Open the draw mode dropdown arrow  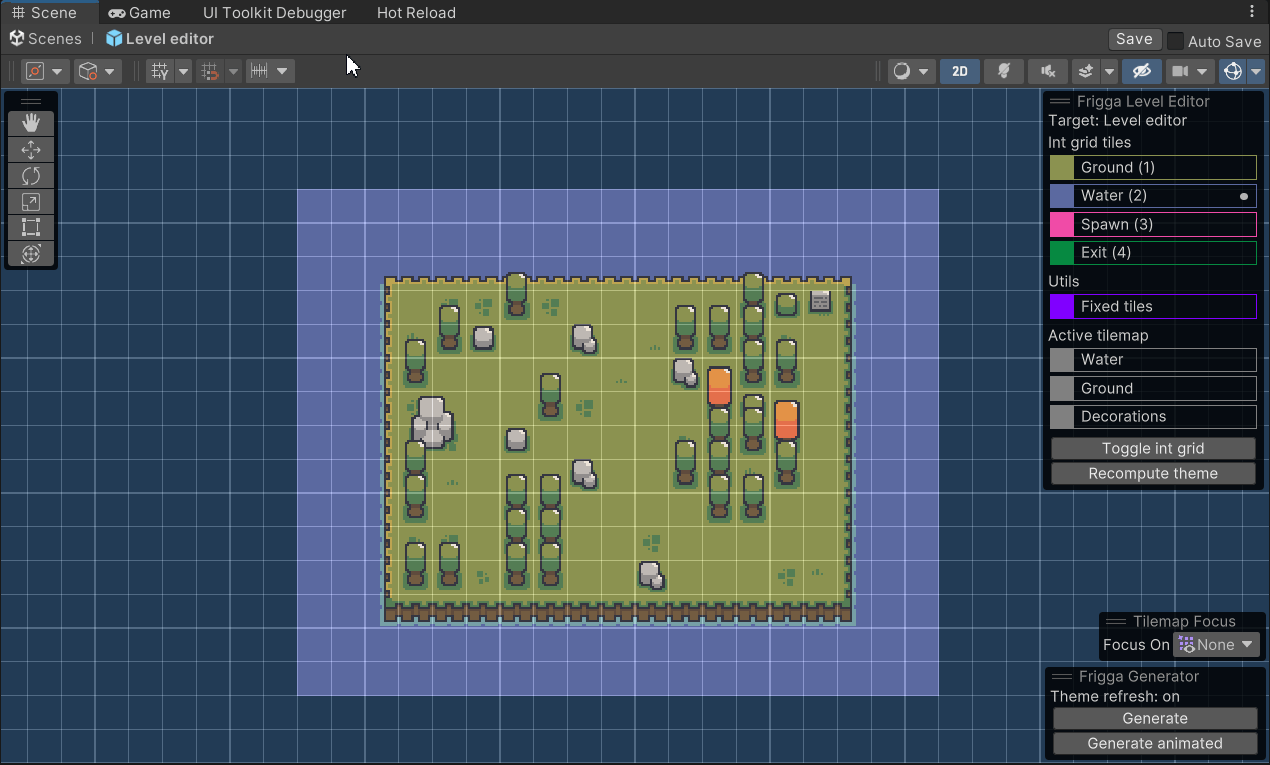click(x=924, y=71)
